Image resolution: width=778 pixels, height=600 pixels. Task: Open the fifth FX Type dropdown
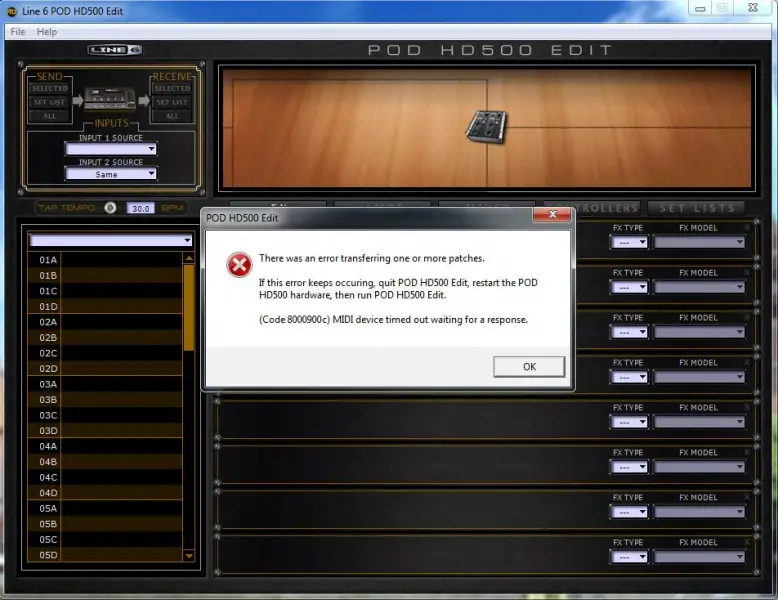coord(629,422)
